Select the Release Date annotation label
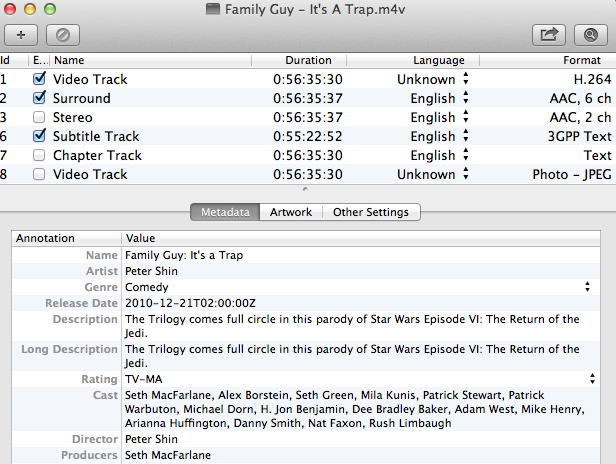The height and width of the screenshot is (464, 616). (x=81, y=303)
